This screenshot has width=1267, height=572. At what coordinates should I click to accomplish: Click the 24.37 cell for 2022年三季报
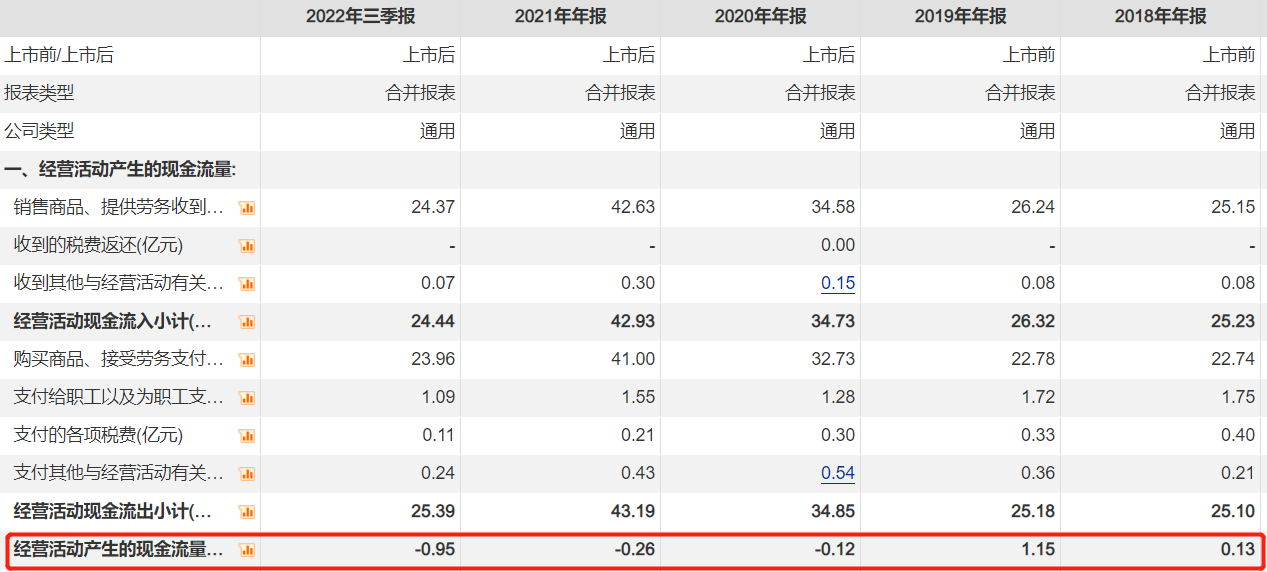433,207
